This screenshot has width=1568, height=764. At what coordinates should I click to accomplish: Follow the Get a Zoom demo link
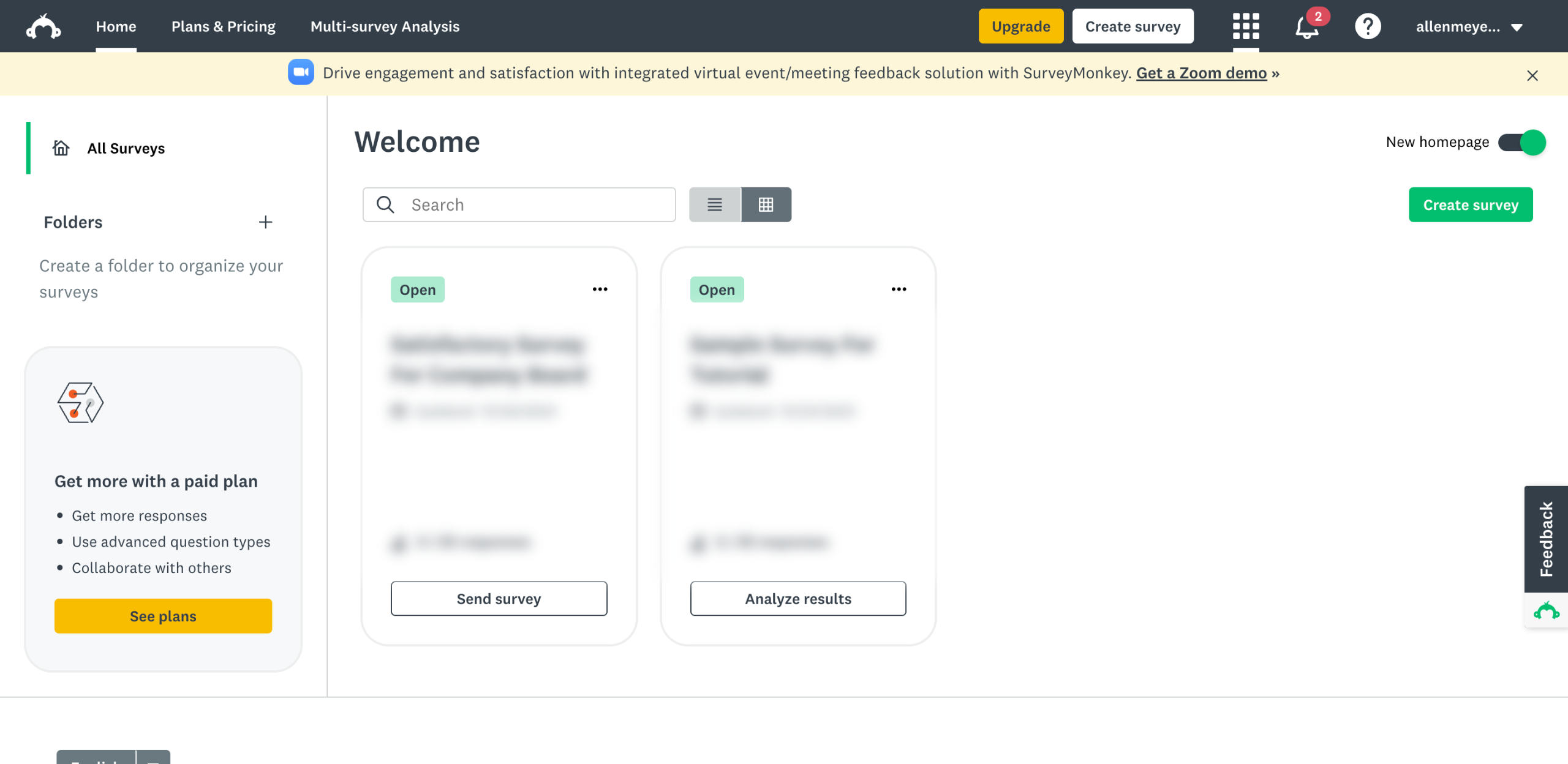[1201, 73]
